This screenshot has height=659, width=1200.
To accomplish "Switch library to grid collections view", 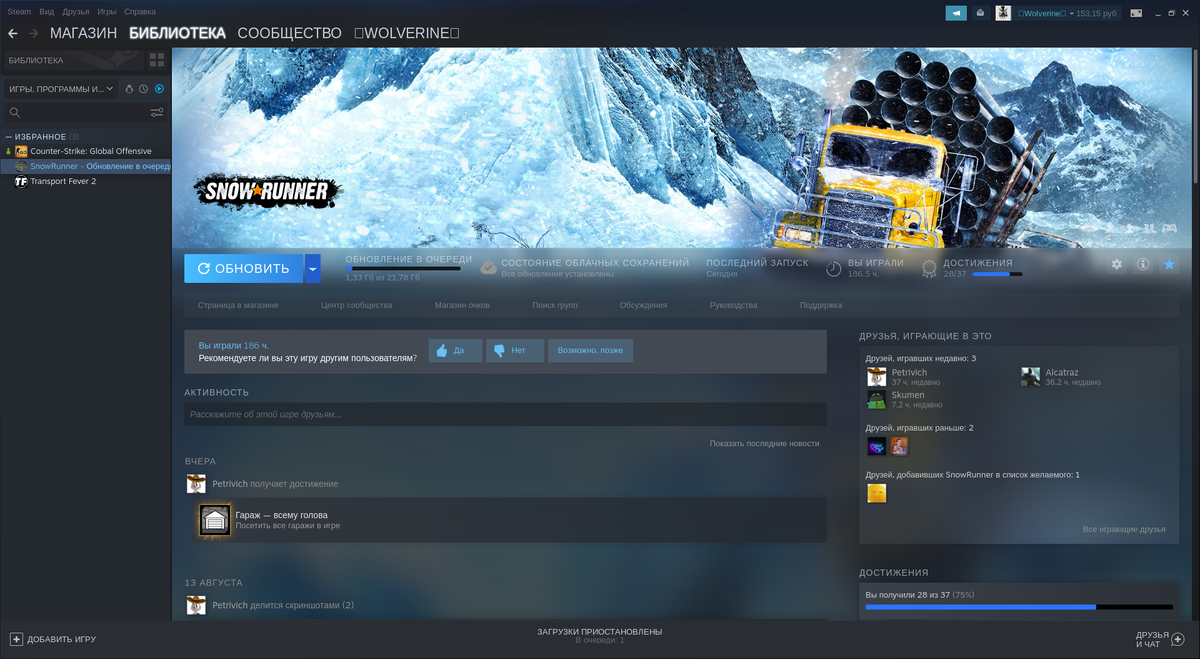I will pos(157,60).
